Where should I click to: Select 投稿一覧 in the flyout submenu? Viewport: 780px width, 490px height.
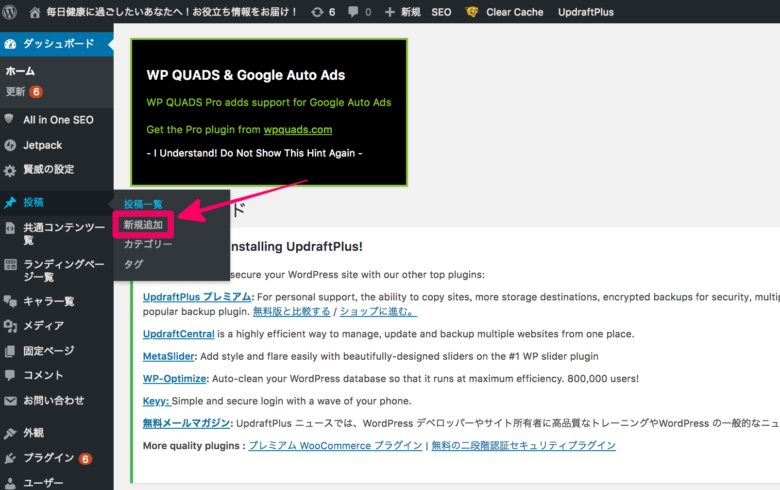[x=143, y=204]
